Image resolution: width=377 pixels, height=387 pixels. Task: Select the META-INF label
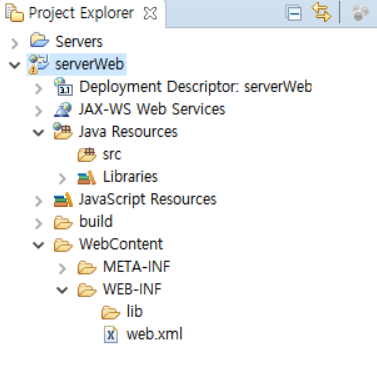[x=137, y=267]
